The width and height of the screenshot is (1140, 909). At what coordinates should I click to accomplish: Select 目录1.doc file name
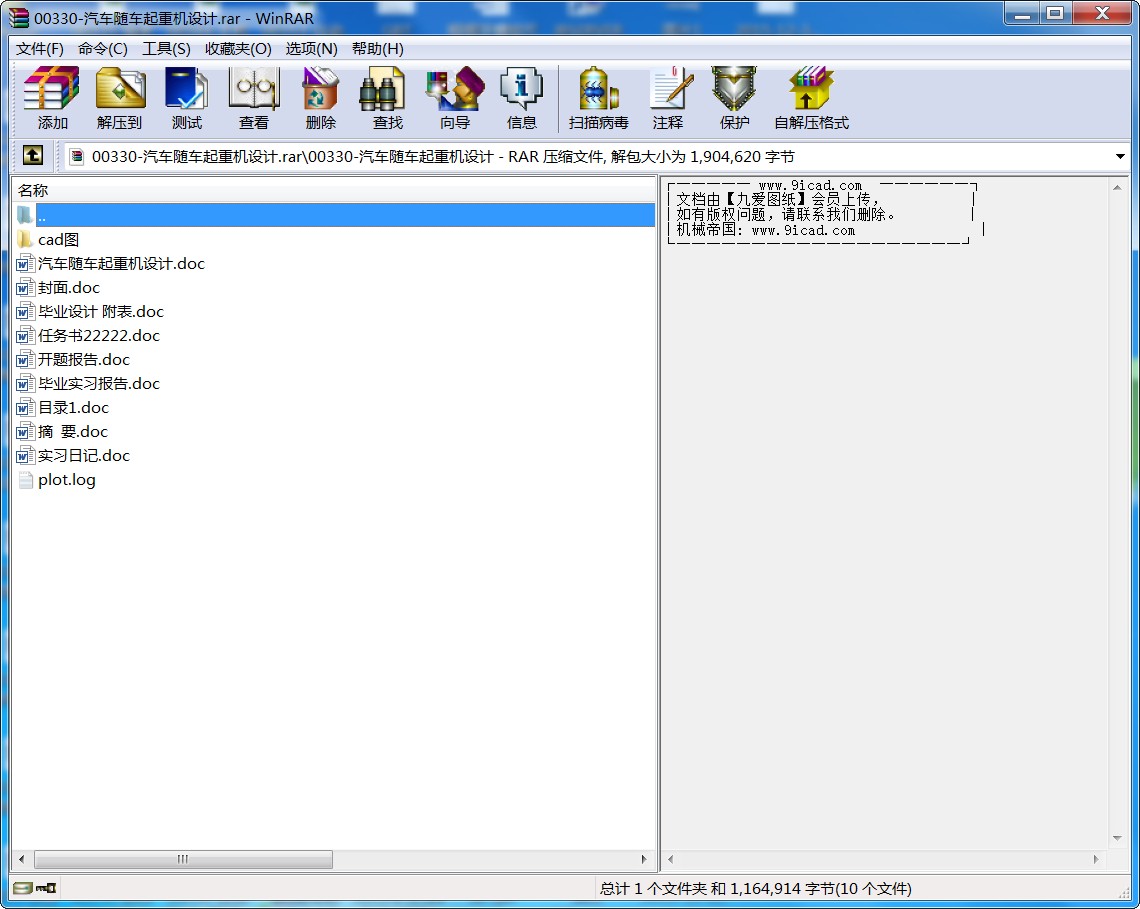(x=73, y=407)
